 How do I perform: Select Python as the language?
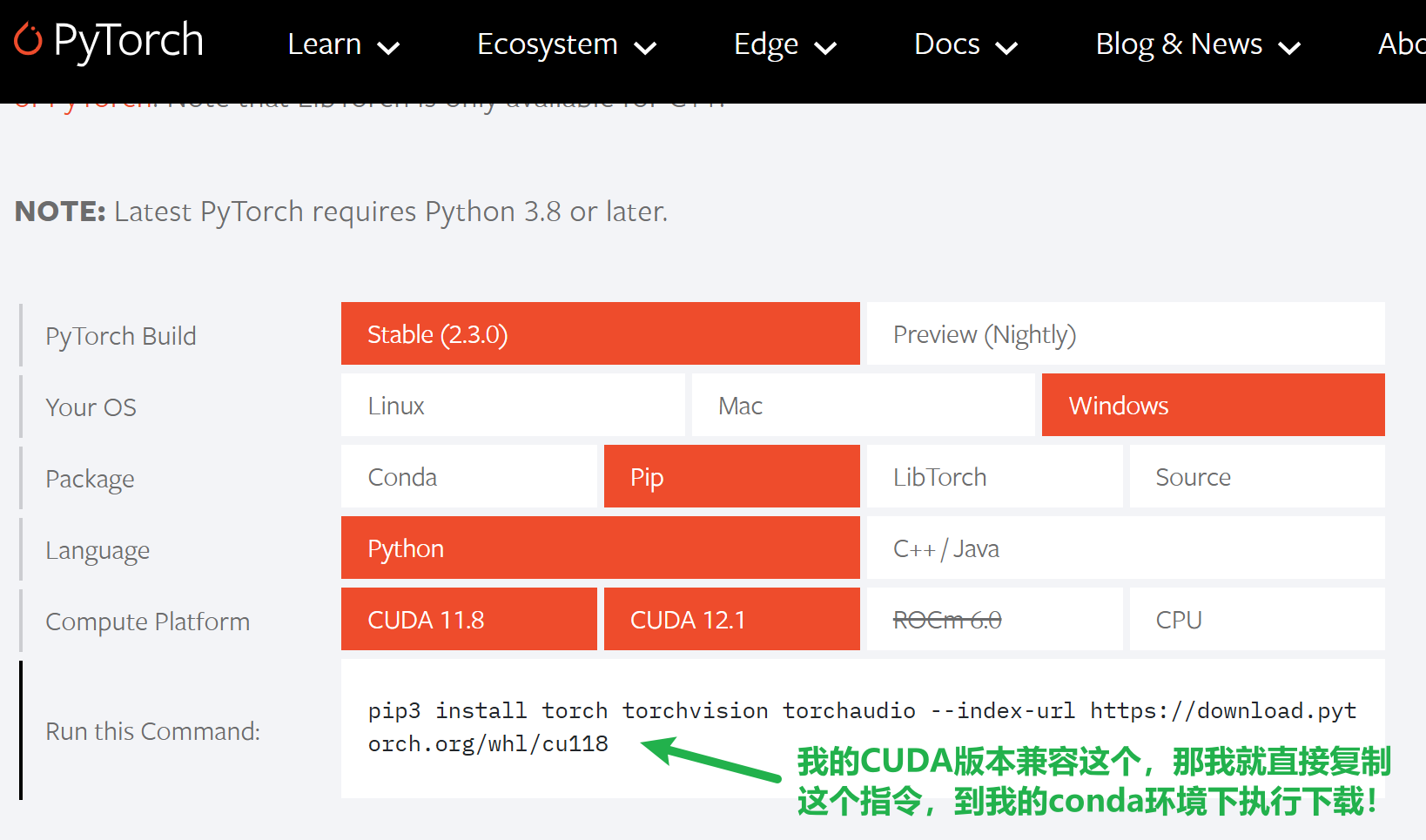(x=600, y=548)
